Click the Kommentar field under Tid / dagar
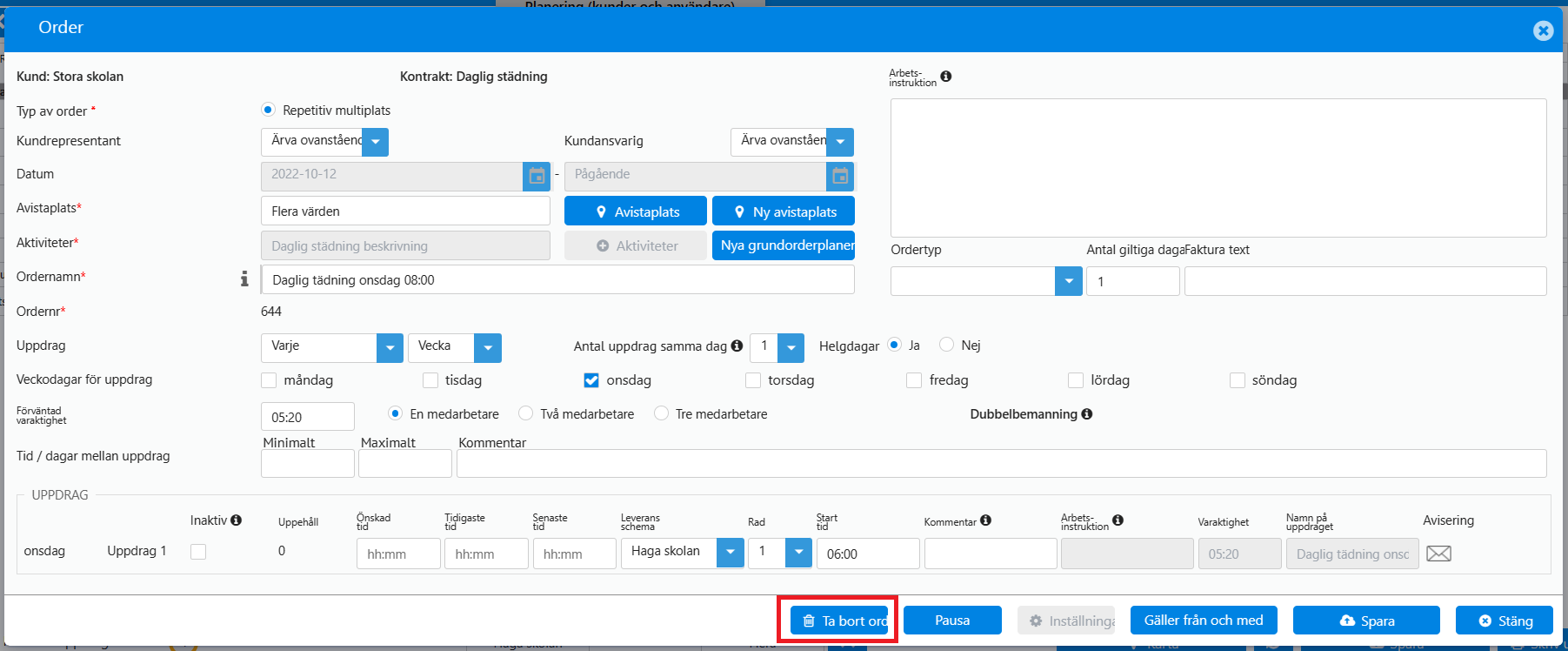Image resolution: width=1568 pixels, height=651 pixels. click(1002, 463)
